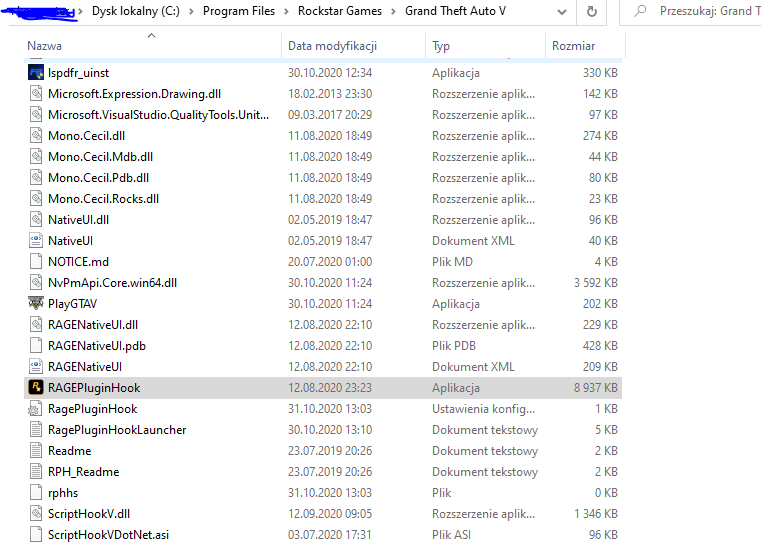This screenshot has height=551, width=761.
Task: Select the RAGEPluginHook application icon
Action: (x=36, y=387)
